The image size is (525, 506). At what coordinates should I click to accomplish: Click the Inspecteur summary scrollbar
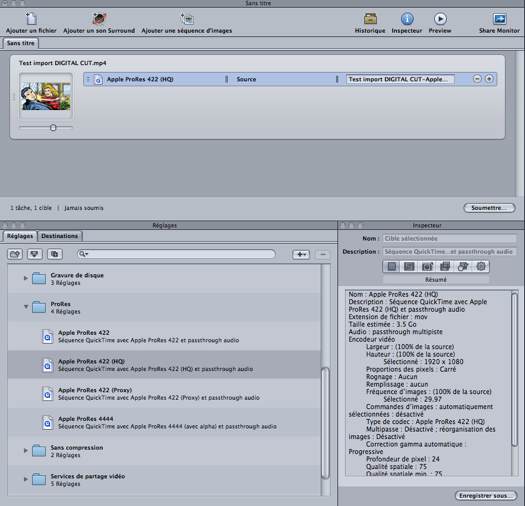point(515,369)
